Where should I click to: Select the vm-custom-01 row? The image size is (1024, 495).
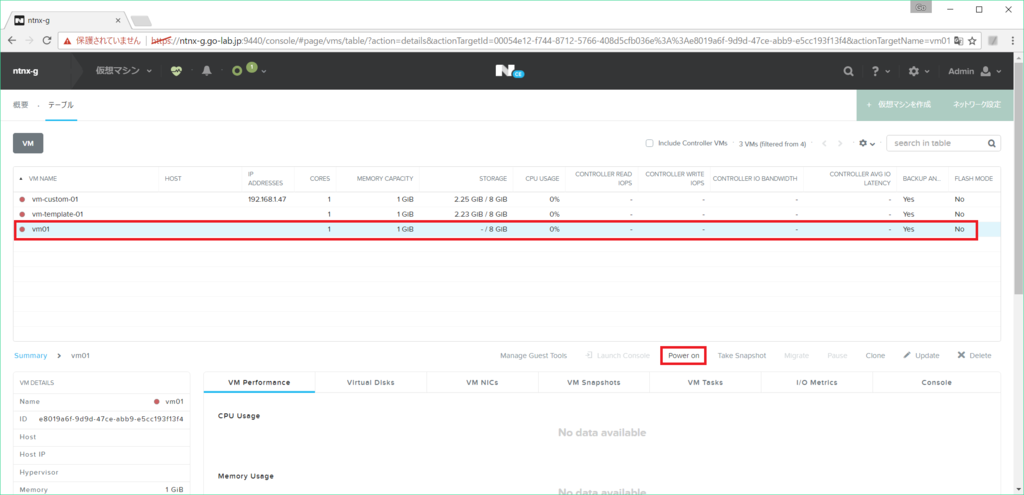tap(507, 199)
